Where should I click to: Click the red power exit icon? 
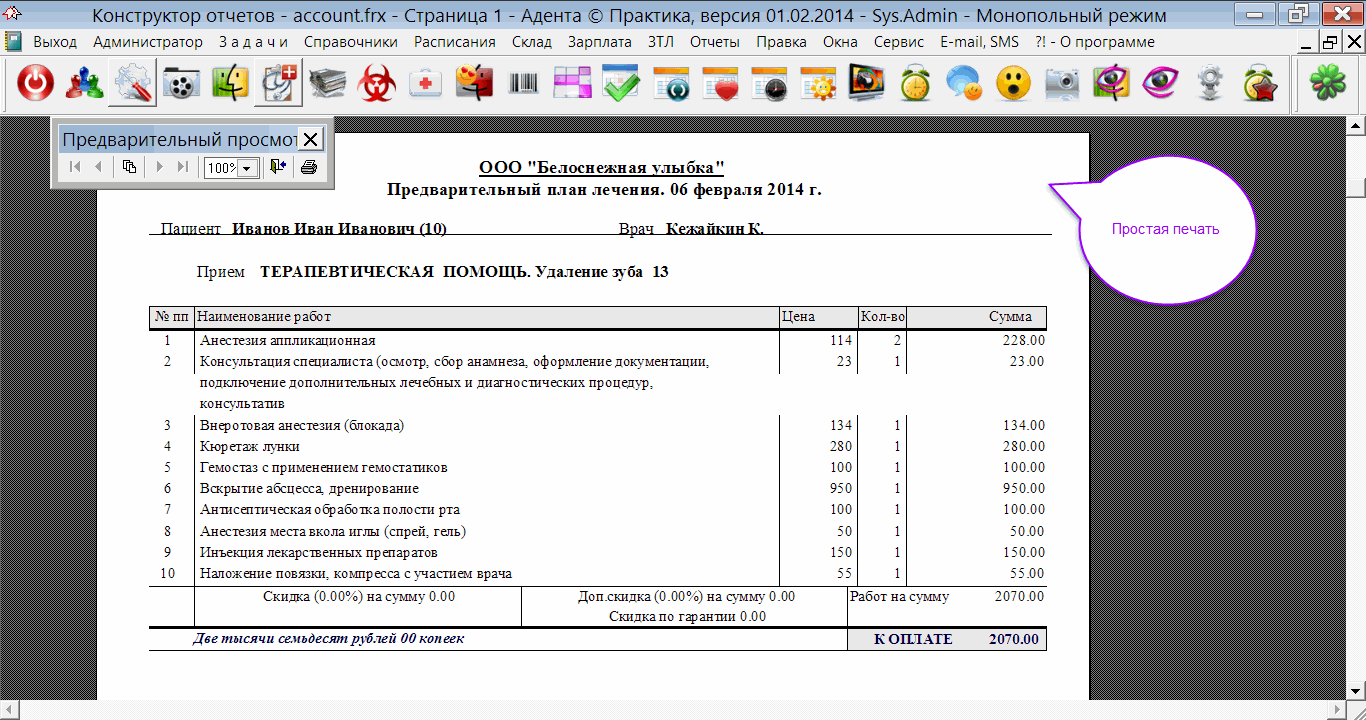(x=36, y=85)
